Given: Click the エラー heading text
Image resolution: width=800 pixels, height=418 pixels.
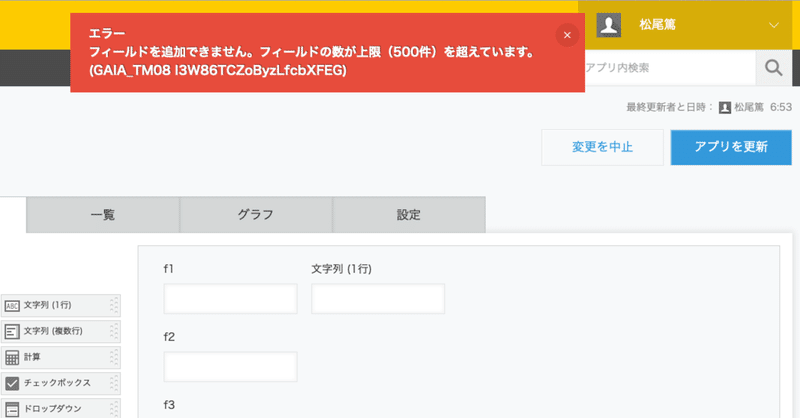Looking at the screenshot, I should click(x=107, y=34).
